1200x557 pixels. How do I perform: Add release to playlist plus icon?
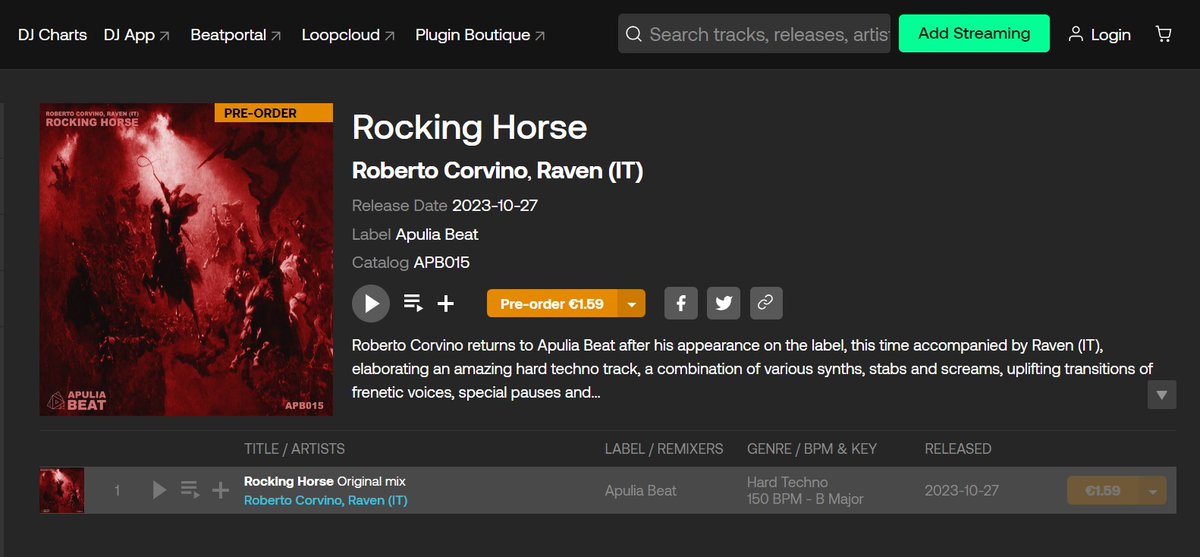446,303
